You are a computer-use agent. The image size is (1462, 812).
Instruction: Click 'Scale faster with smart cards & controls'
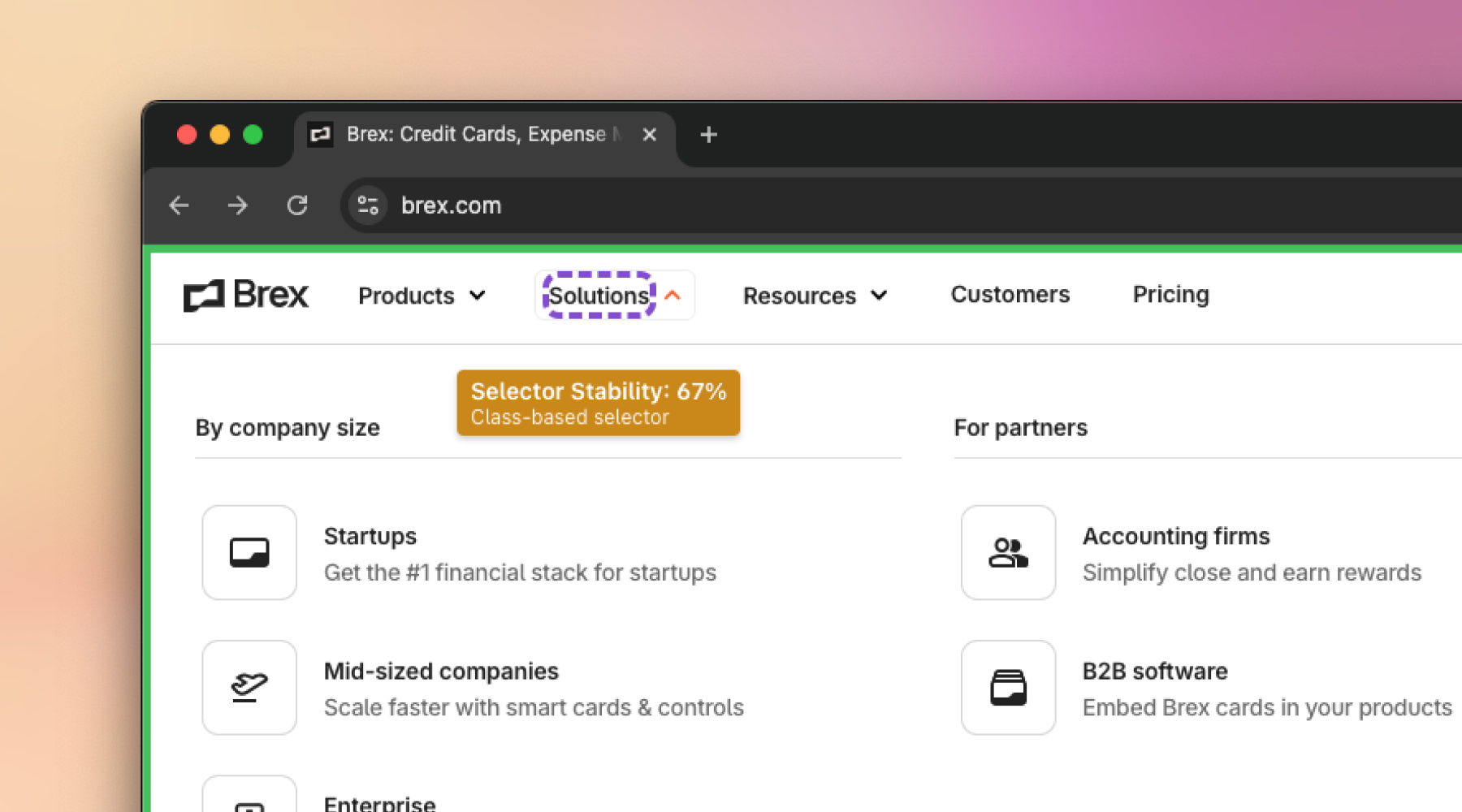point(534,707)
